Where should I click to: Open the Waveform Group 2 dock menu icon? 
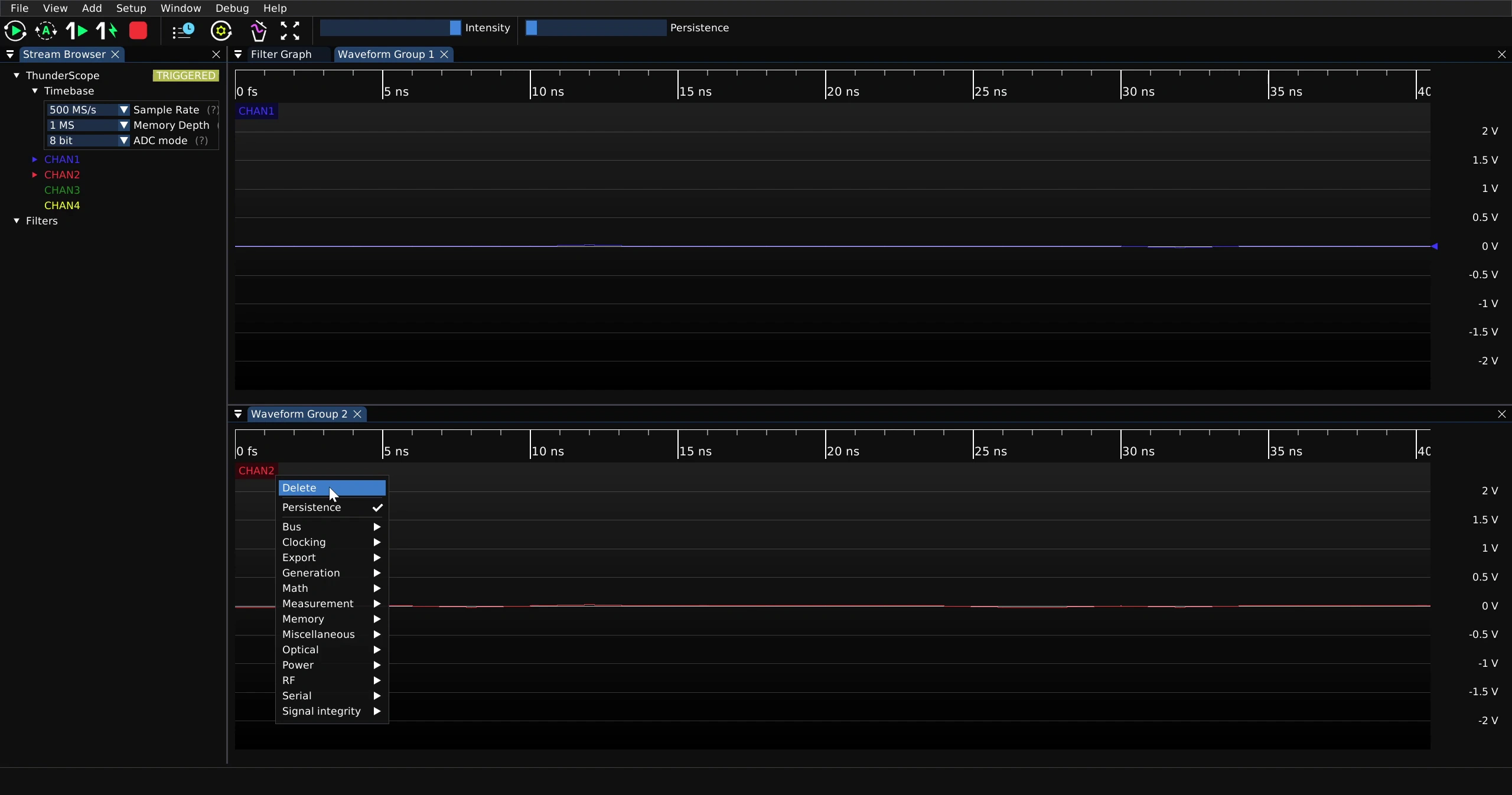tap(238, 414)
